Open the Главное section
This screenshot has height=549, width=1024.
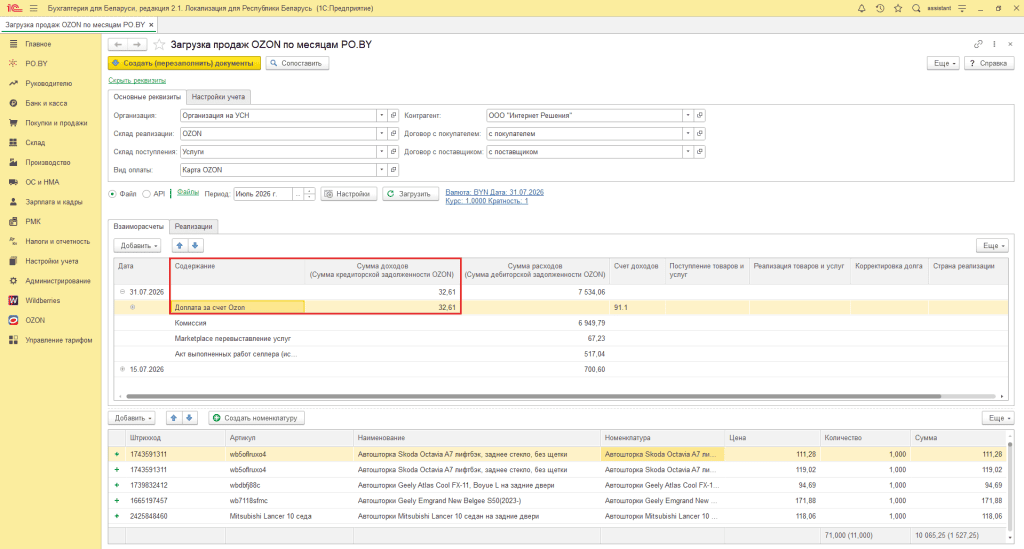[38, 44]
